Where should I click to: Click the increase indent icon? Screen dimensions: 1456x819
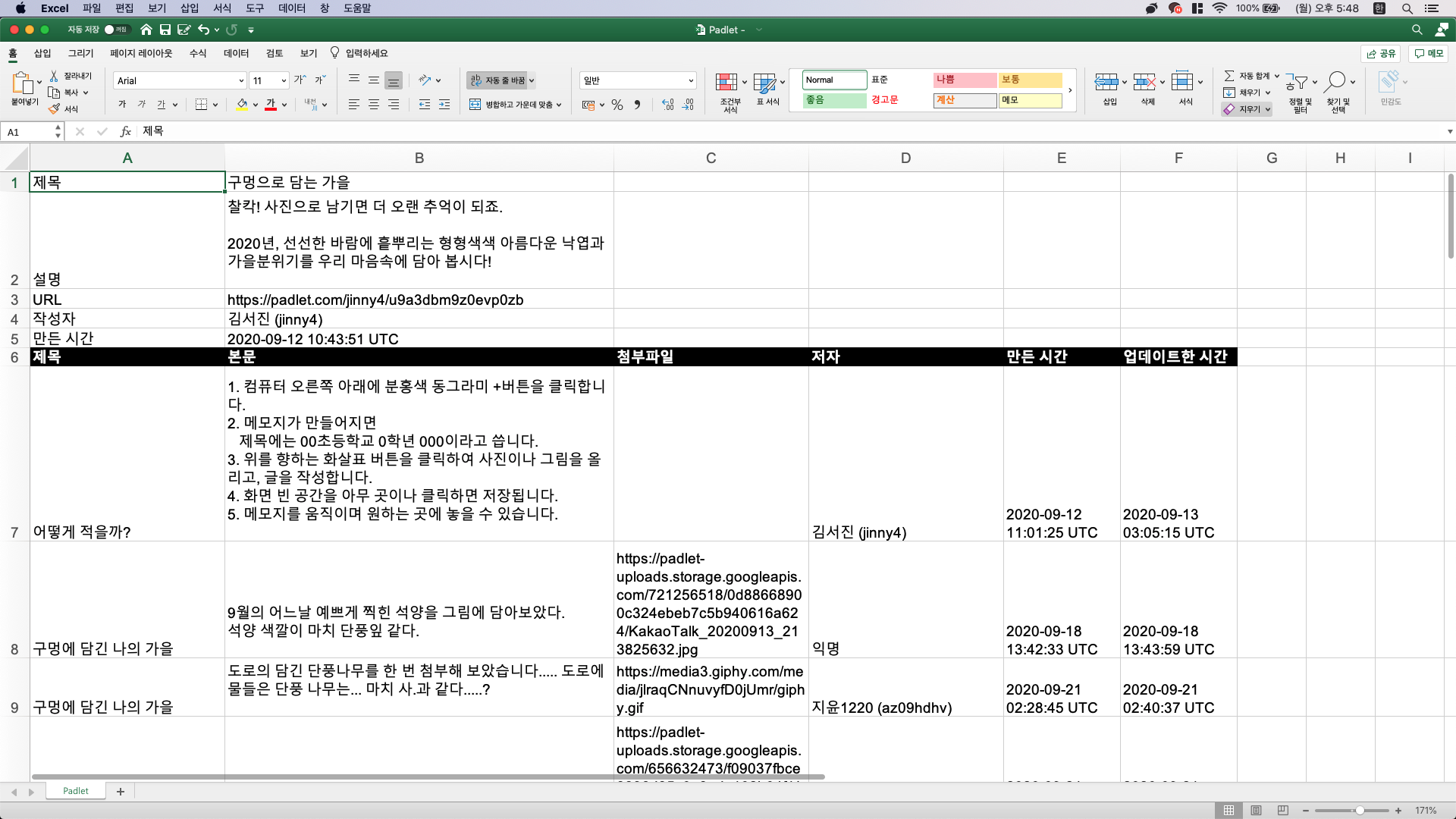tap(444, 105)
